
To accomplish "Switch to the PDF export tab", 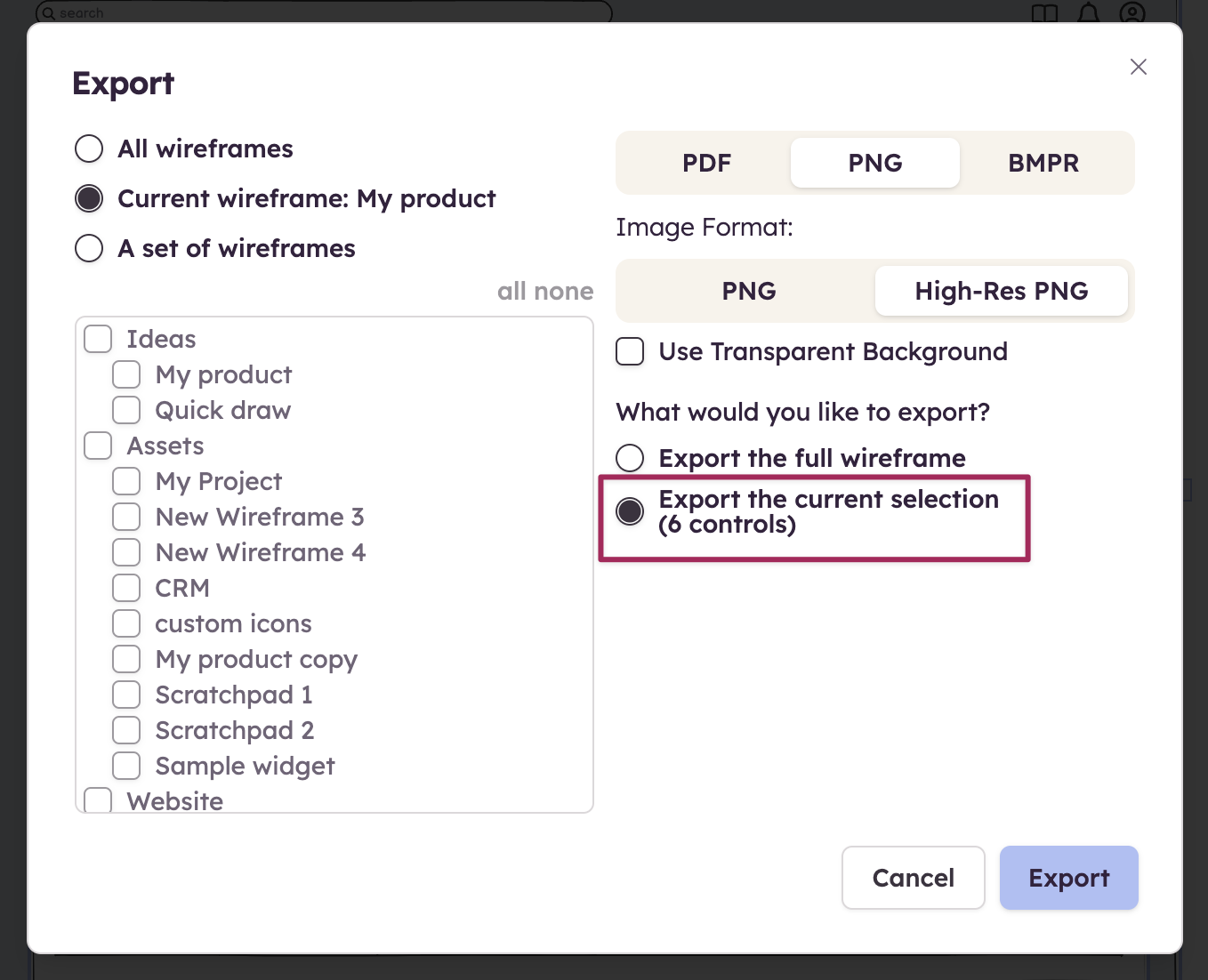I will (x=706, y=163).
